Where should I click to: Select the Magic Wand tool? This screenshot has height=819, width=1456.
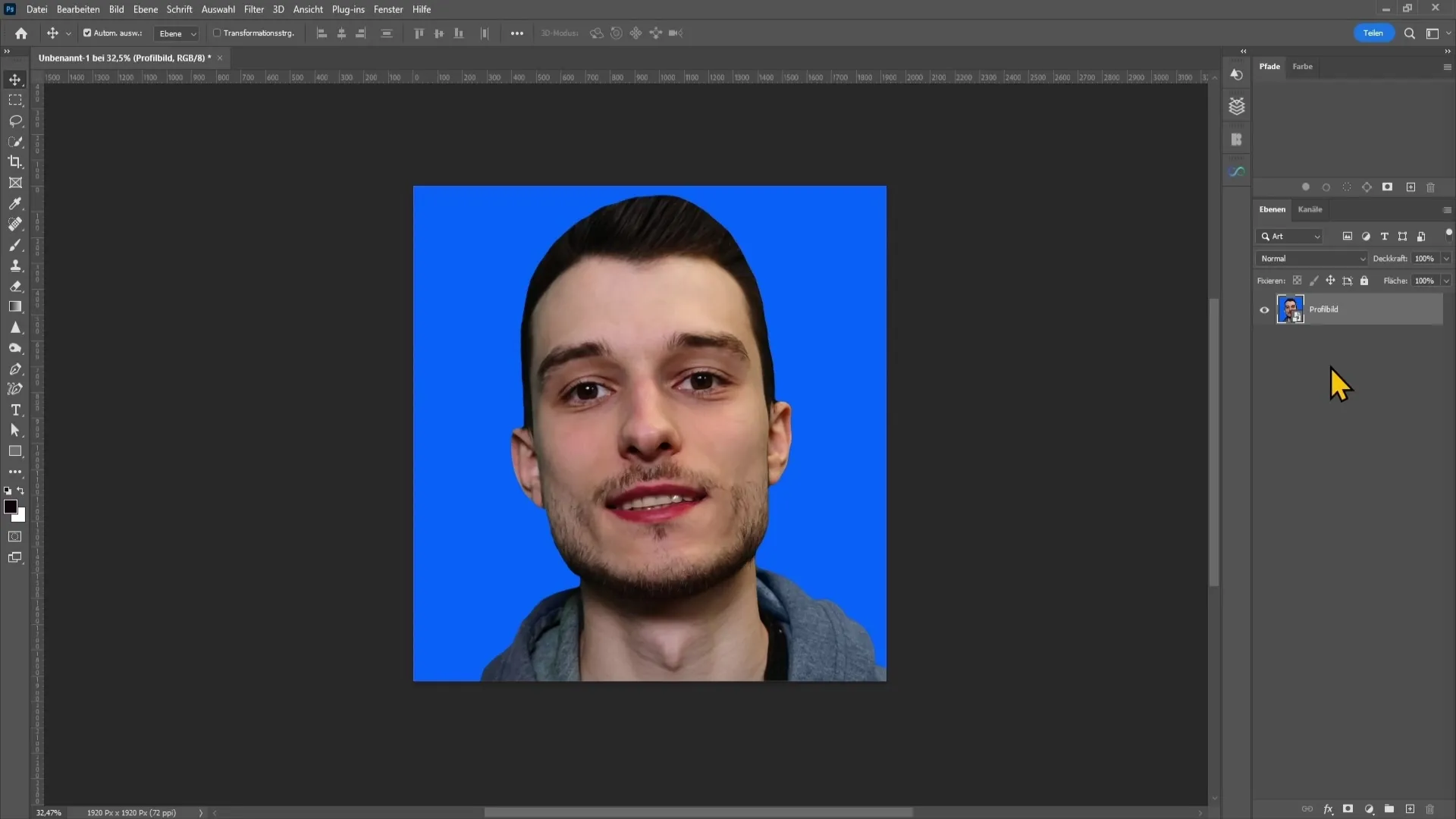[x=15, y=141]
